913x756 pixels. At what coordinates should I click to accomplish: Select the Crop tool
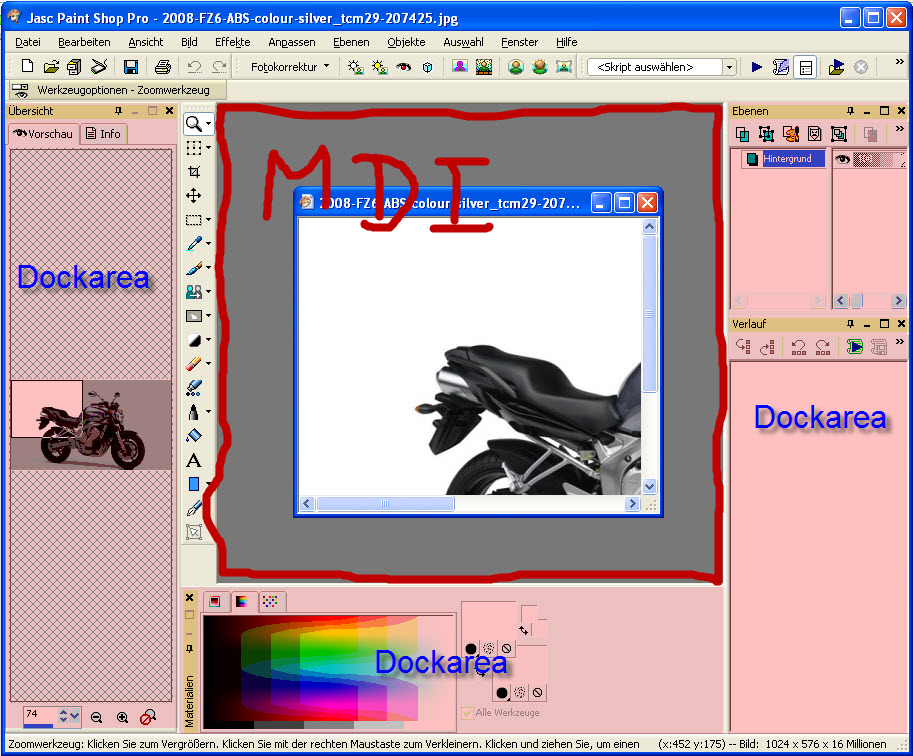194,171
